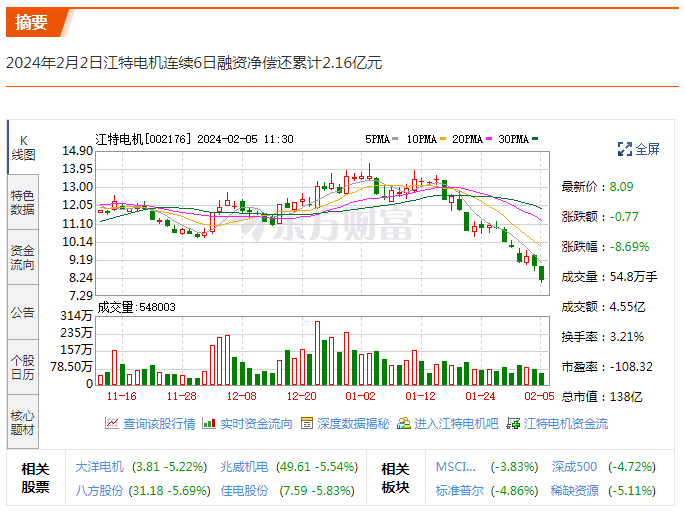Click the fullscreen expand icon
Viewport: 685px width, 511px height.
pyautogui.click(x=625, y=149)
